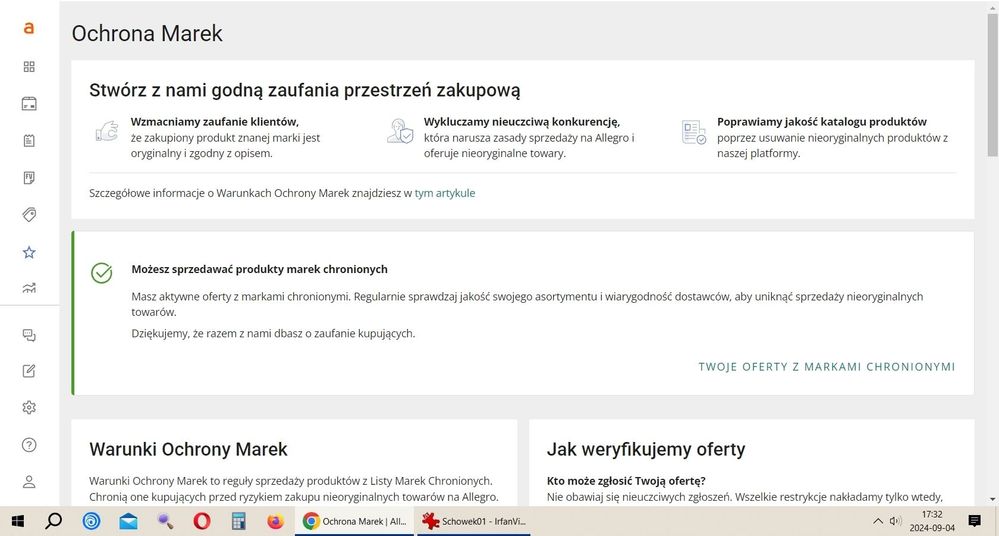Show hidden system tray icons
Image resolution: width=999 pixels, height=536 pixels.
[x=877, y=521]
